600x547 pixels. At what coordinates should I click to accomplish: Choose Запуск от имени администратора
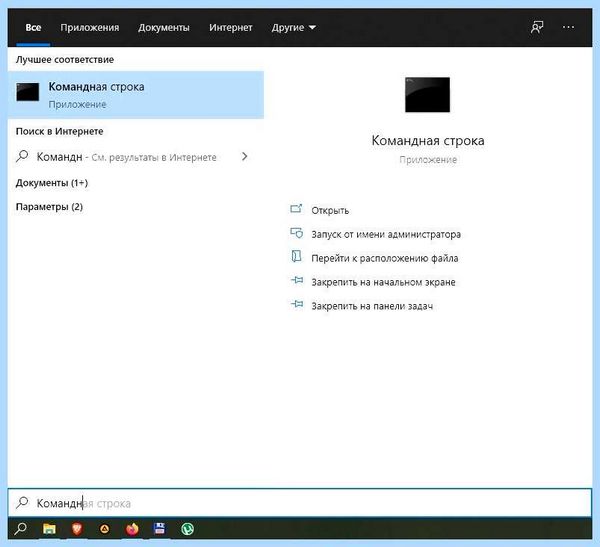click(386, 234)
